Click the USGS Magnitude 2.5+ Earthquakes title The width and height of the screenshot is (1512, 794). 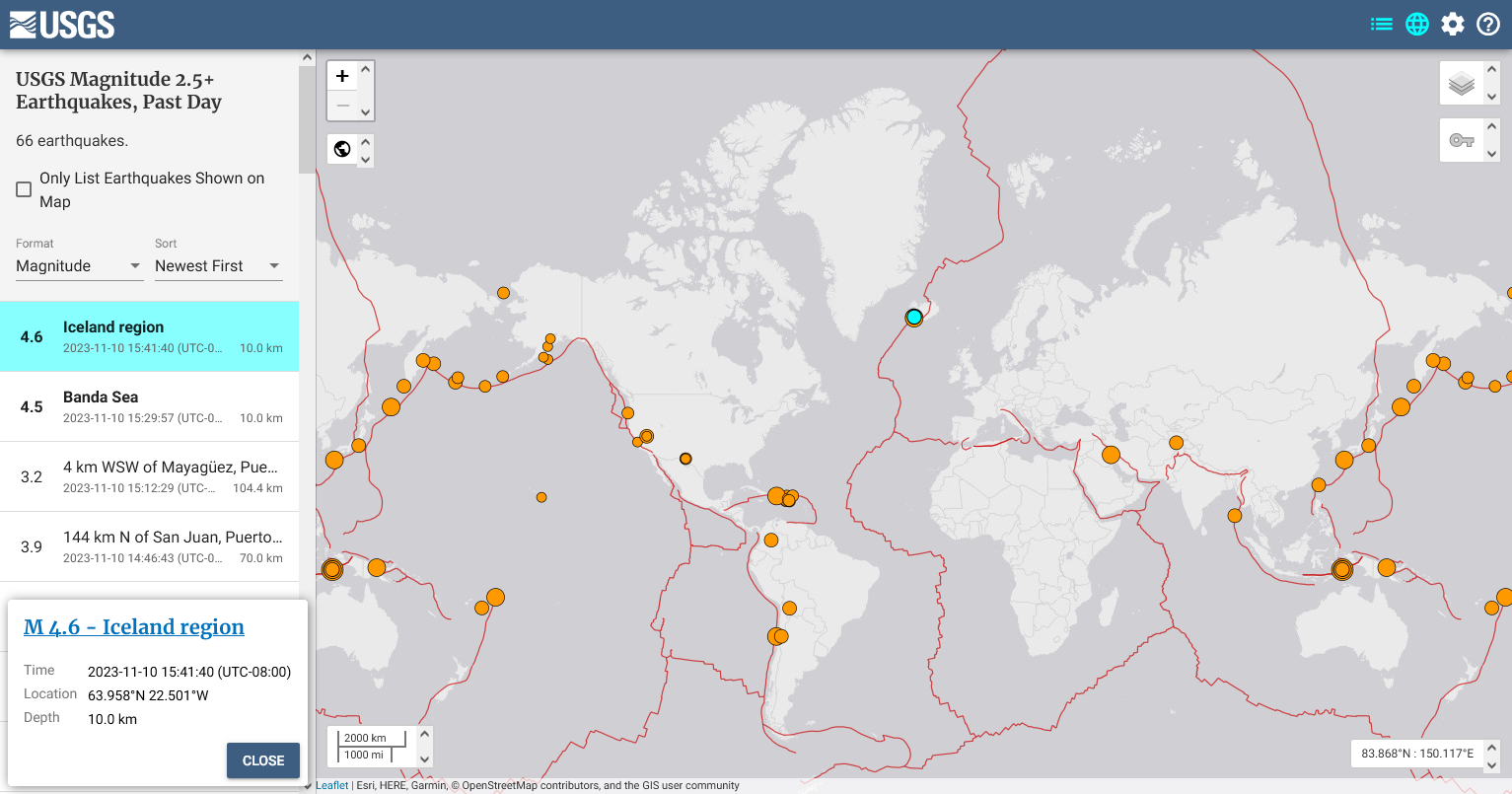[x=118, y=91]
